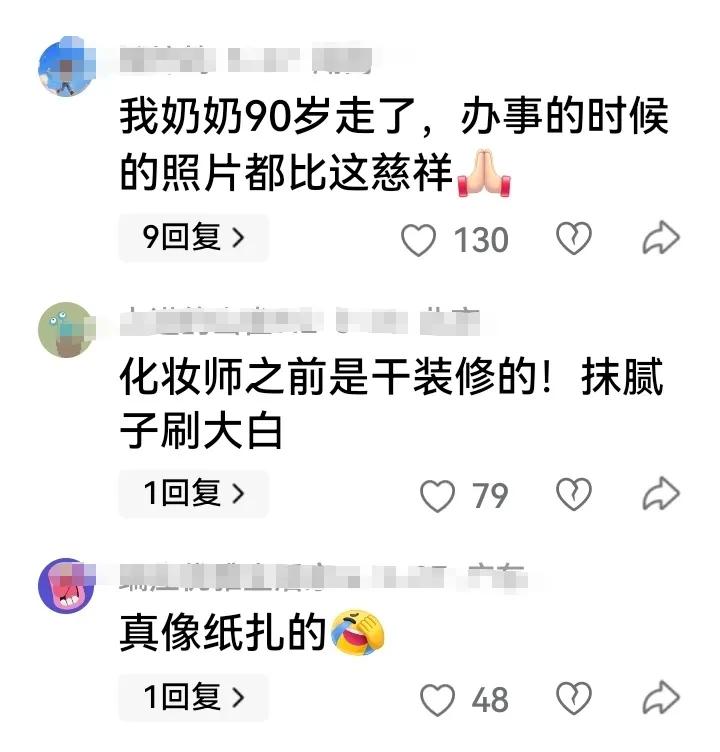Expand 1回复 under the makeup artist comment

tap(193, 494)
